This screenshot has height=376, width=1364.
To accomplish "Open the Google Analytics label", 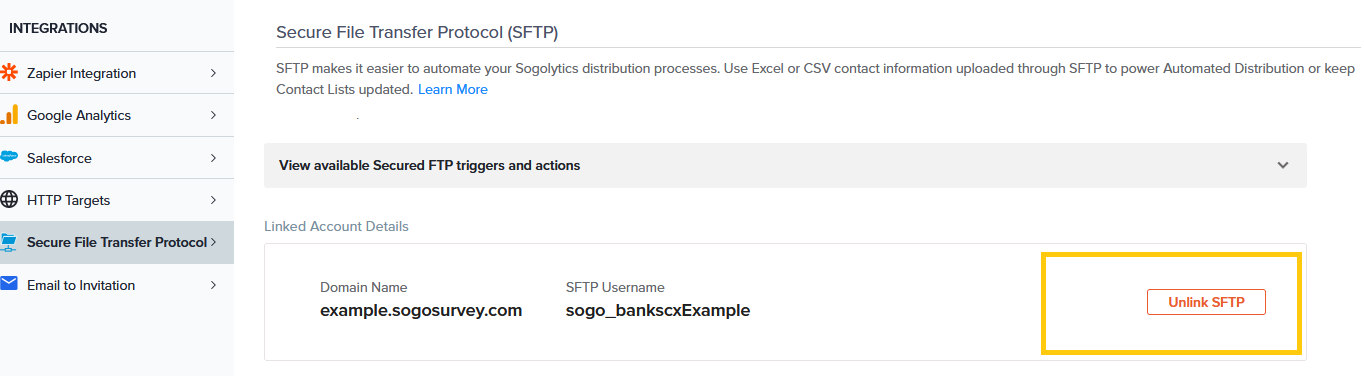I will [x=79, y=115].
